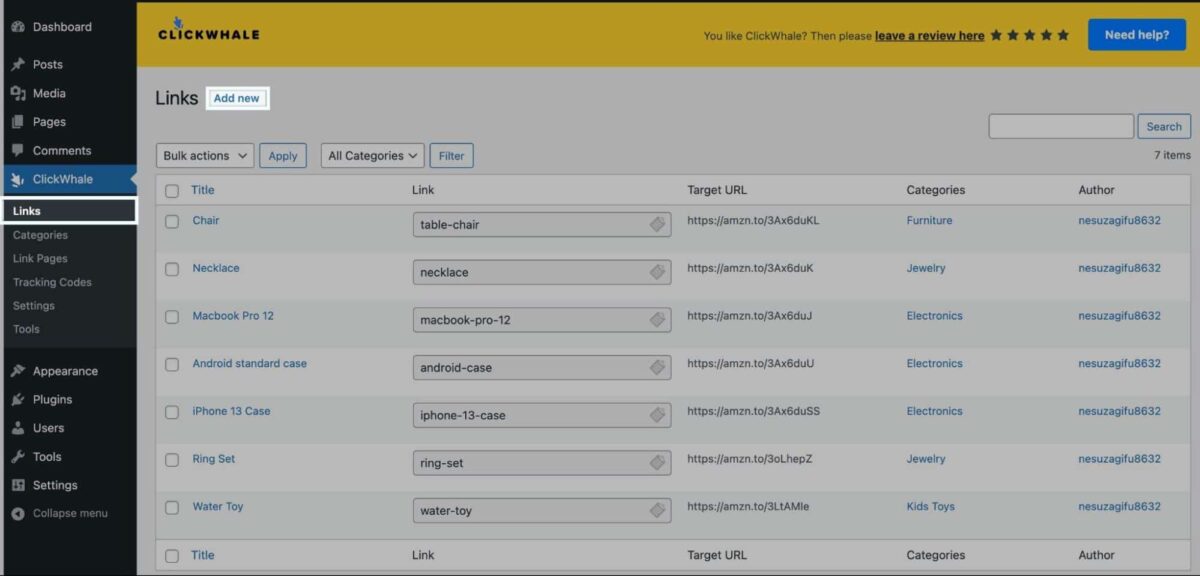Open the Bulk actions dropdown
The image size is (1200, 576).
204,156
